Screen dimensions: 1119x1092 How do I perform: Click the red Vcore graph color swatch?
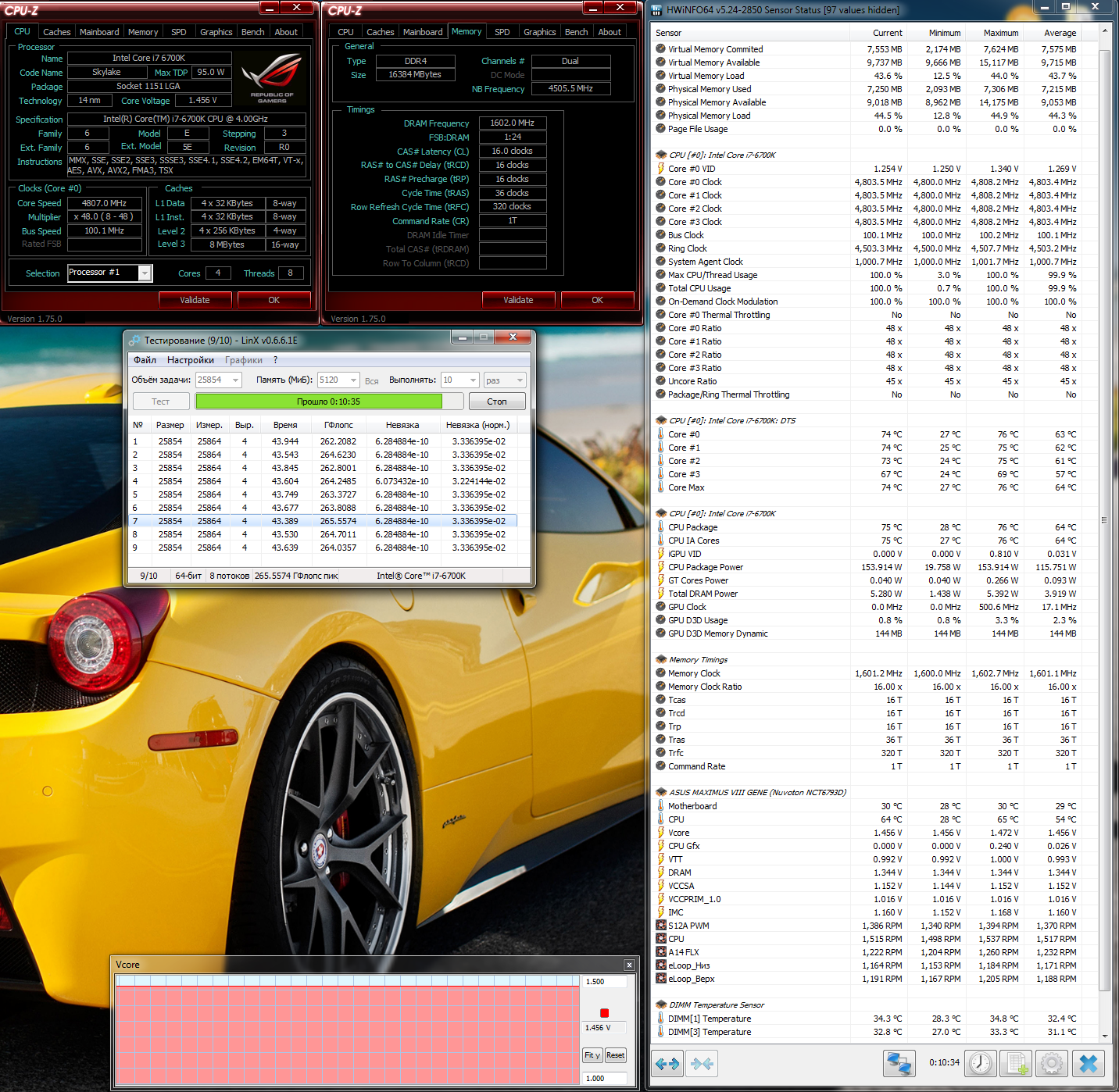tap(604, 1013)
